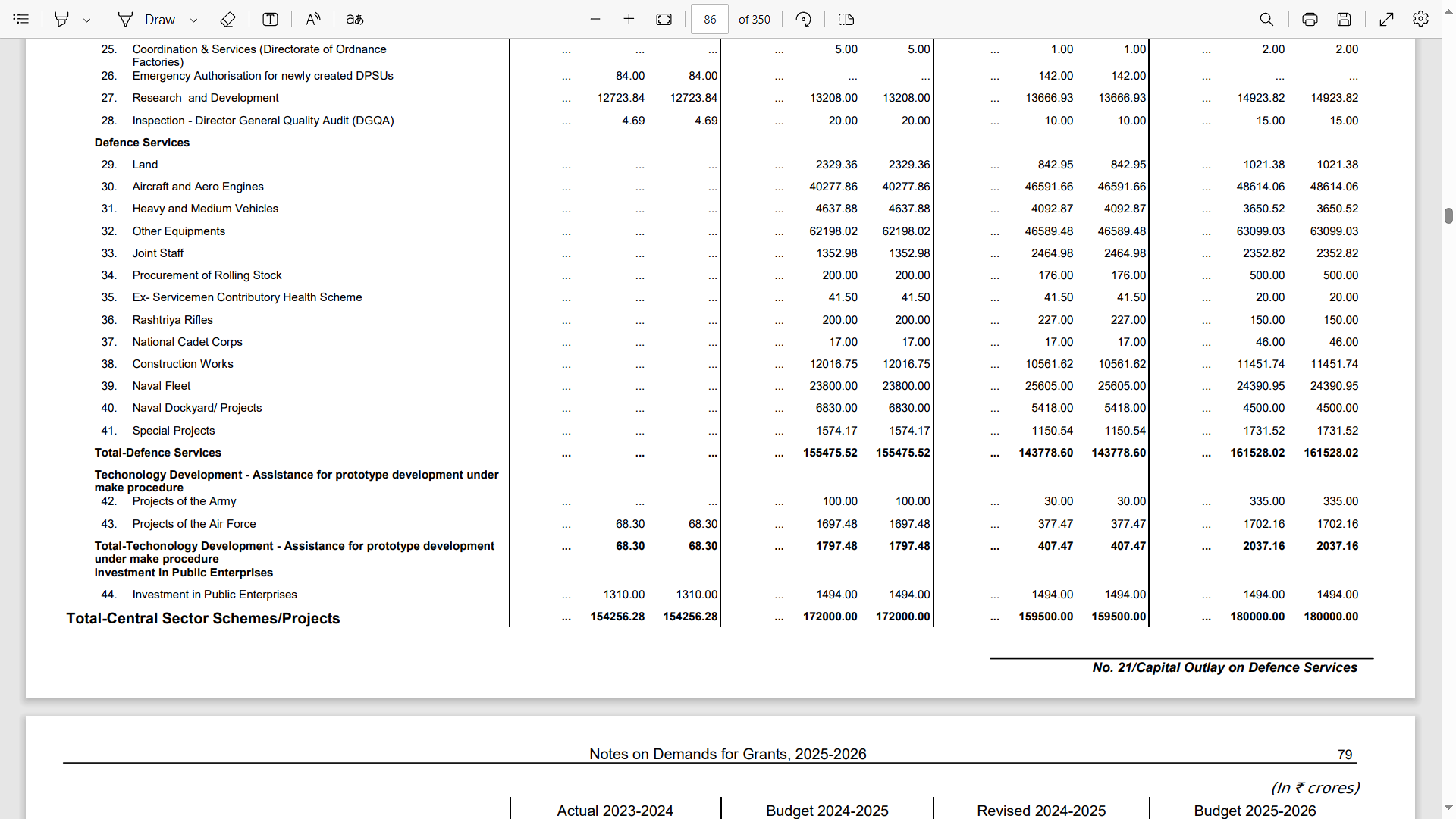Zoom out of the PDF
The height and width of the screenshot is (819, 1456).
[595, 19]
